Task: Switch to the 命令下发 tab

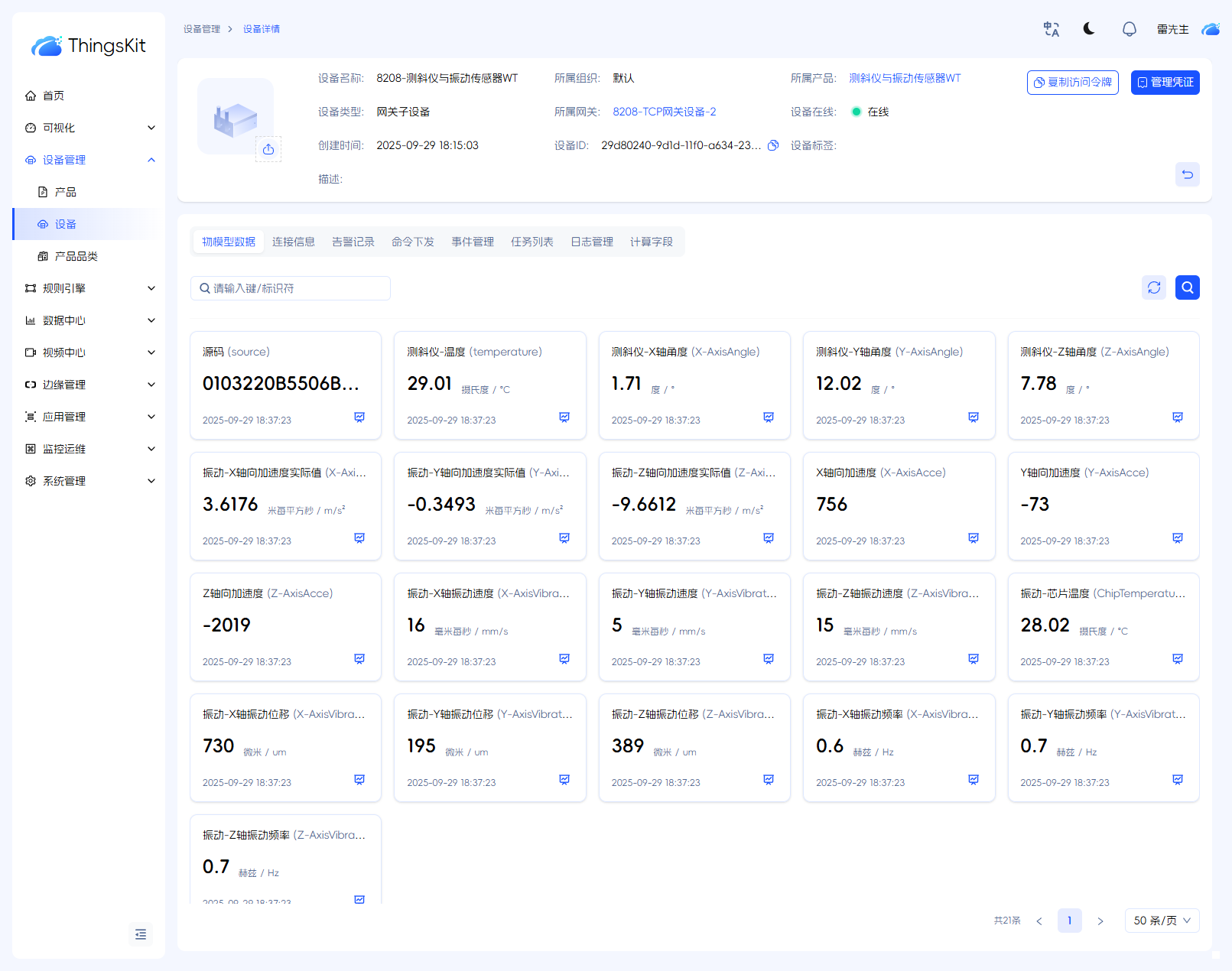Action: (412, 242)
